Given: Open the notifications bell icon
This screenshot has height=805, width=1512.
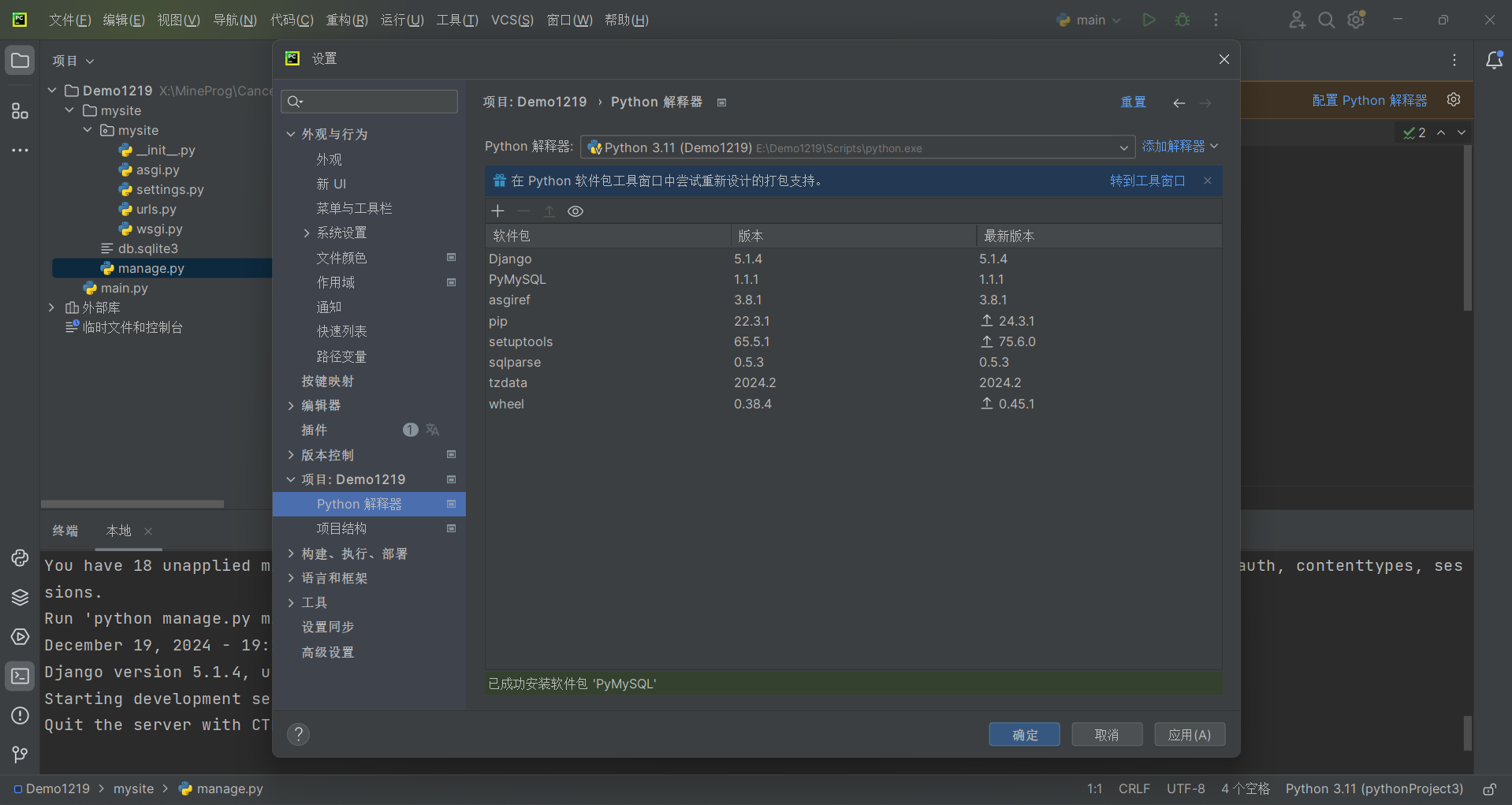Looking at the screenshot, I should click(1493, 61).
